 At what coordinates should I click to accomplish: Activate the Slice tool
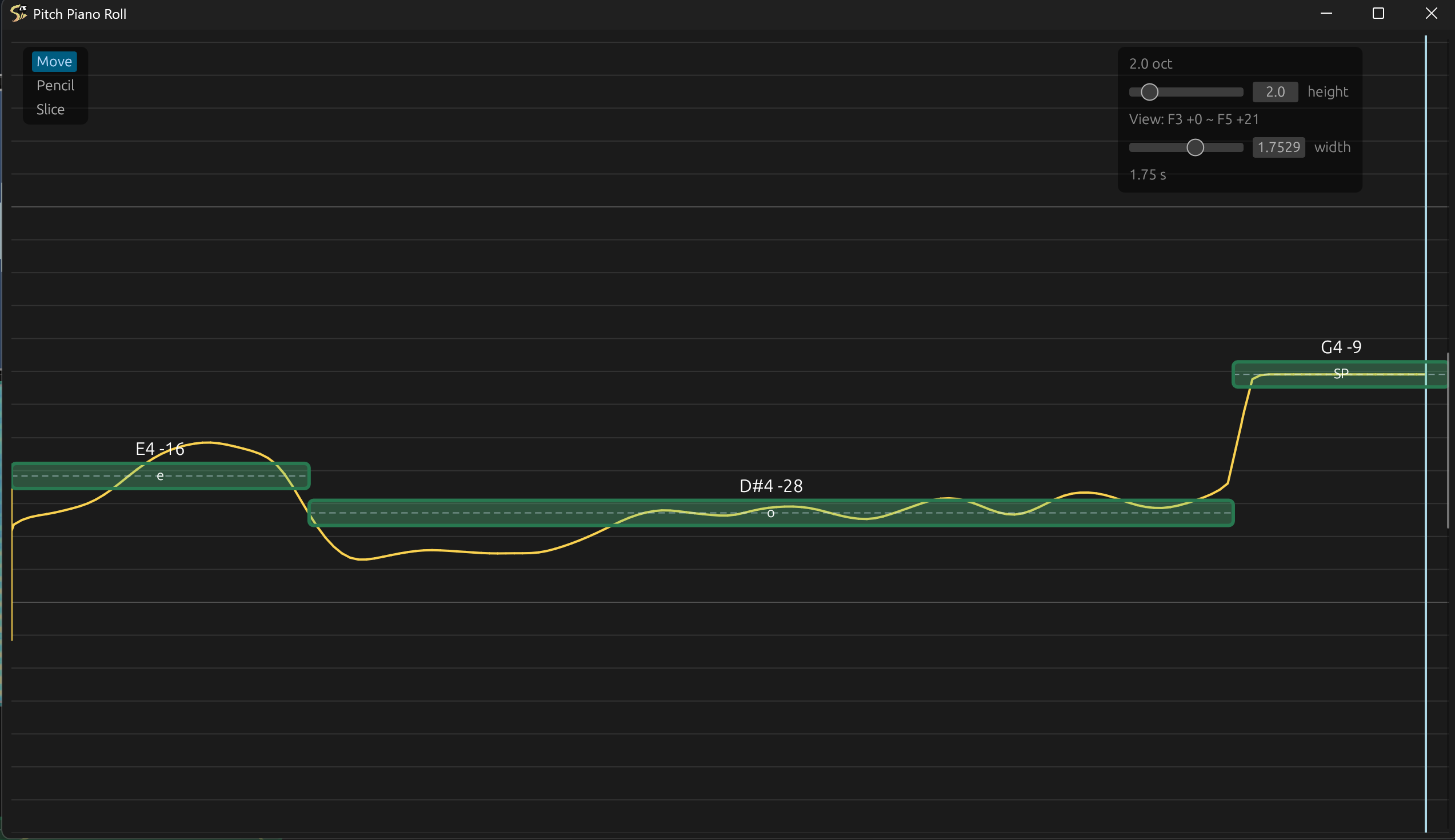click(50, 110)
